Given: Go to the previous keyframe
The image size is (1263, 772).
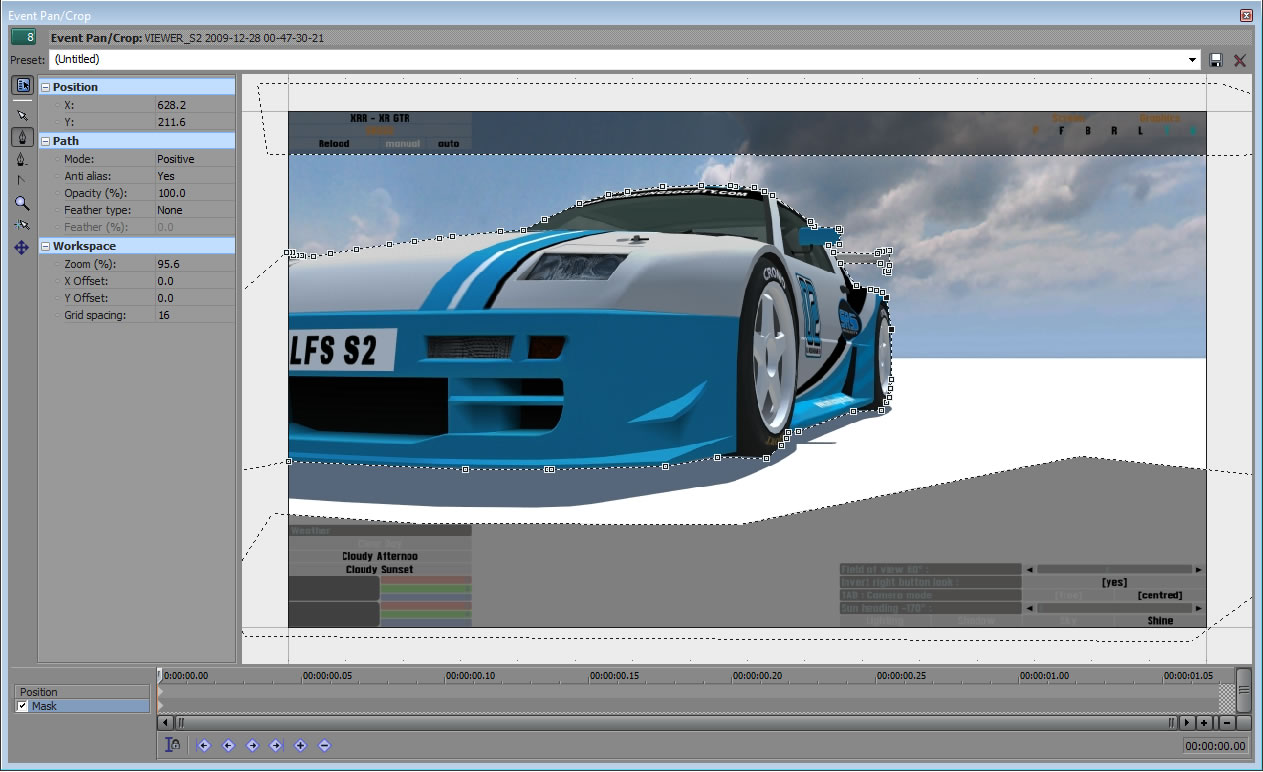Looking at the screenshot, I should point(228,745).
